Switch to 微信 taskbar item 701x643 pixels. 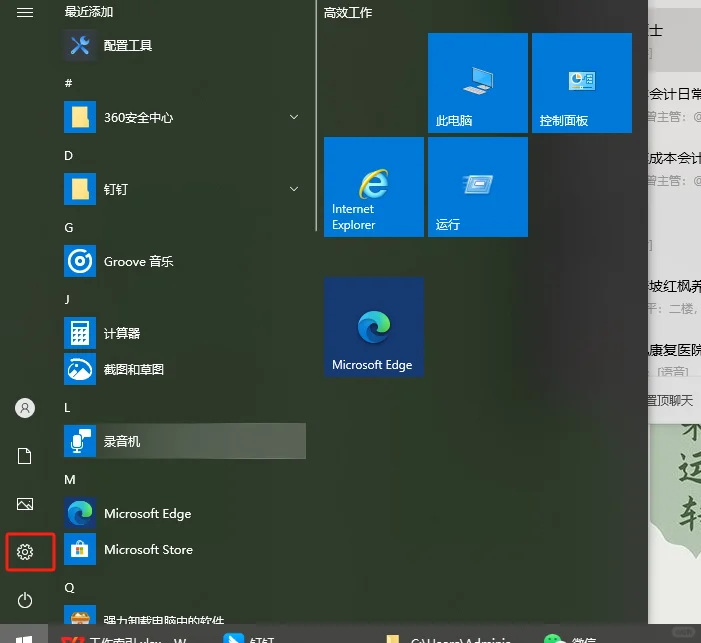tap(570, 637)
